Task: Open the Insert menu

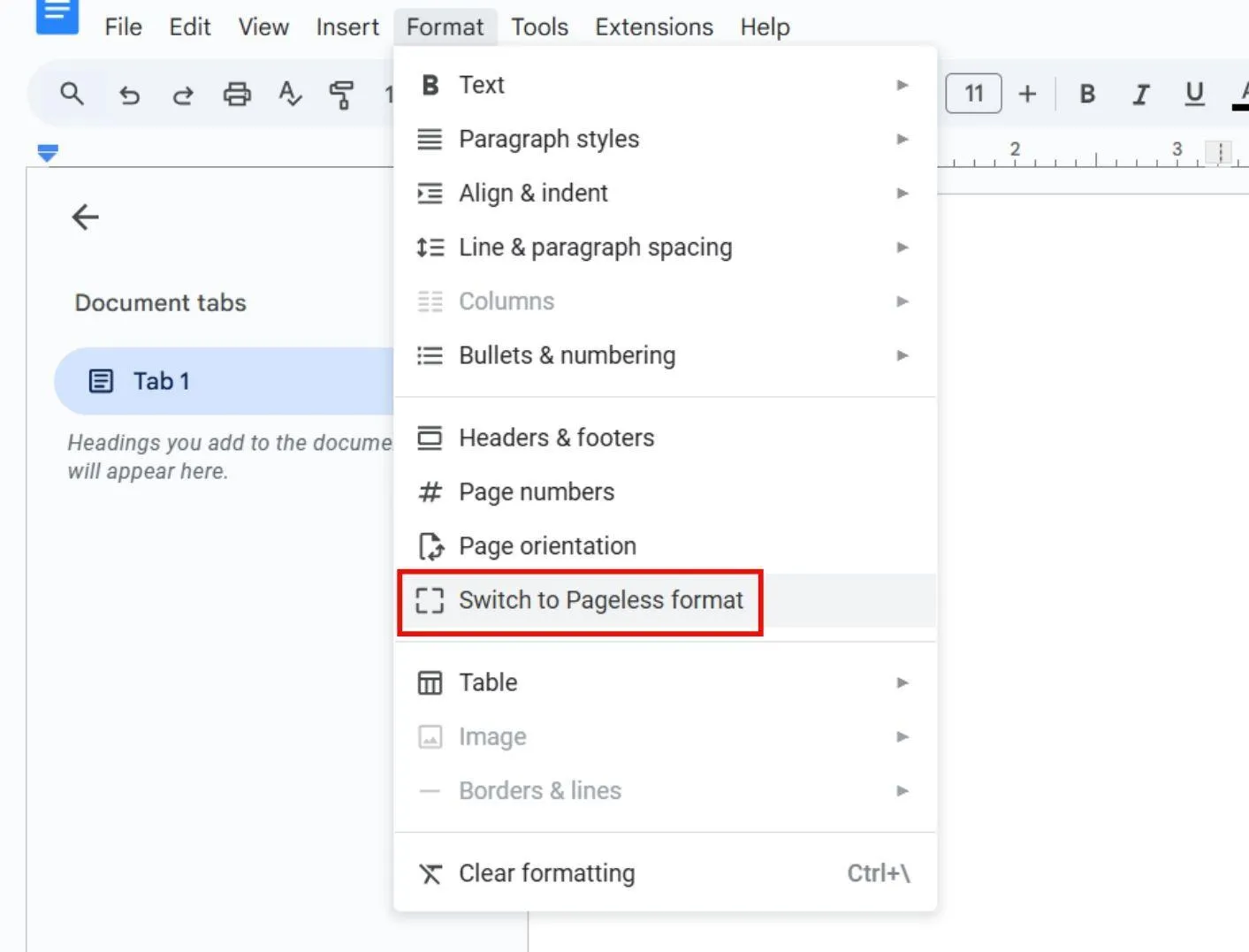Action: [347, 27]
